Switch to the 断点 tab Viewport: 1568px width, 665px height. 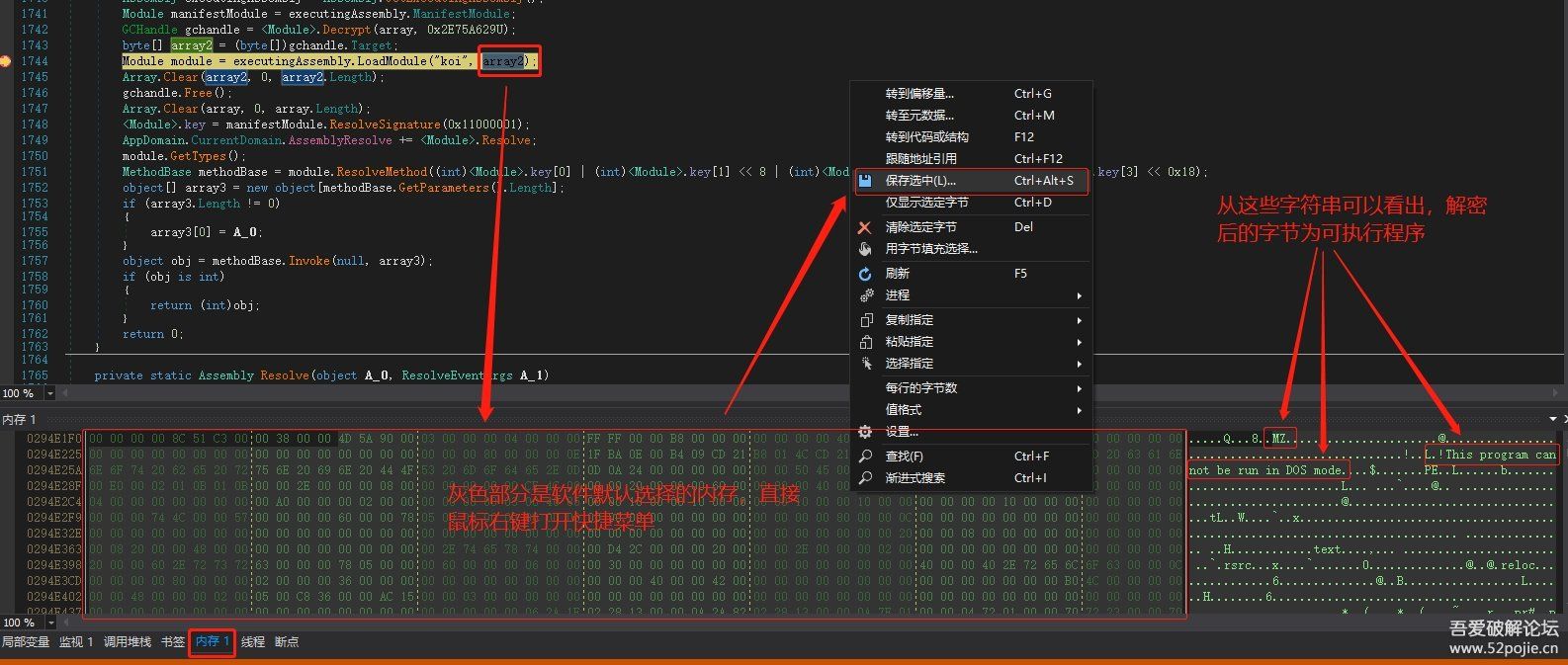287,642
